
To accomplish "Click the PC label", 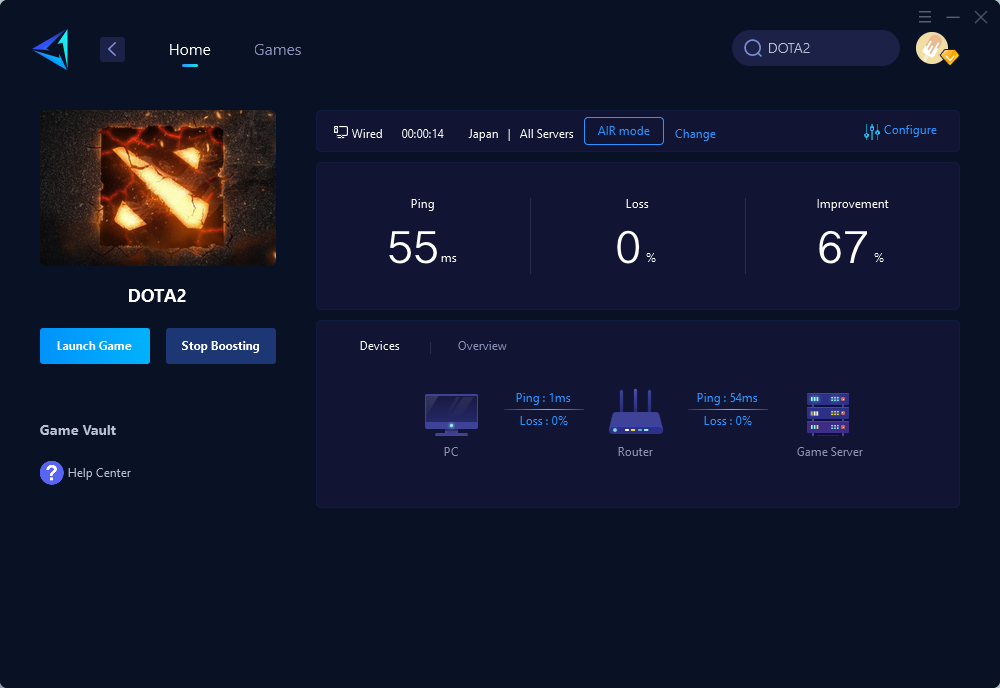I will click(451, 451).
